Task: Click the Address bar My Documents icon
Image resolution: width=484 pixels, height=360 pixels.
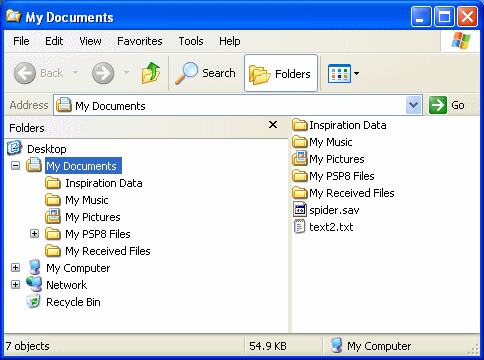Action: click(x=64, y=105)
